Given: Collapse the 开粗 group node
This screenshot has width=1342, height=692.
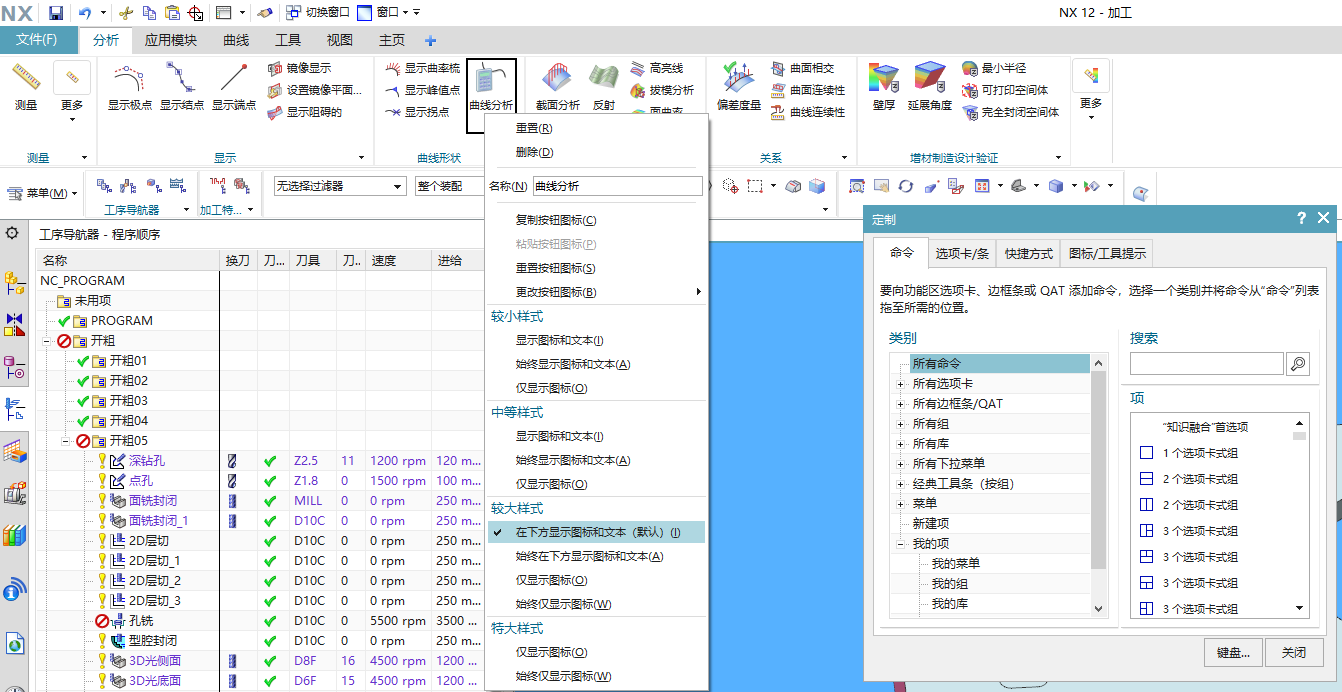Looking at the screenshot, I should (48, 341).
